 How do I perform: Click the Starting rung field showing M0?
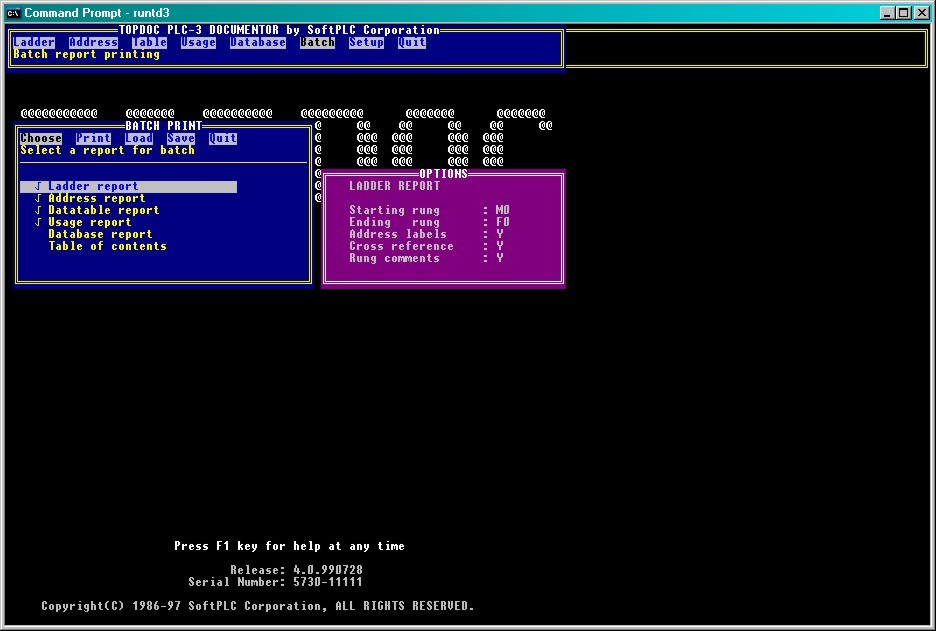[500, 210]
